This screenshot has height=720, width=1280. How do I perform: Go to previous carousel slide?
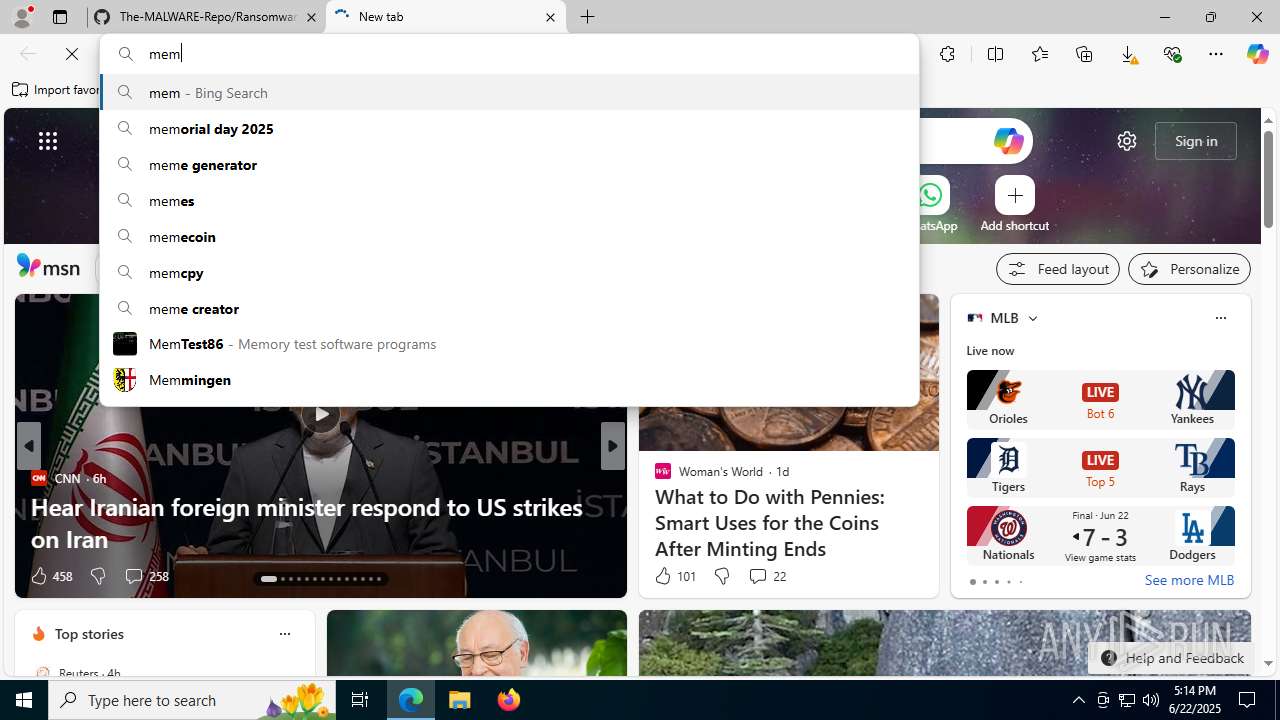[x=28, y=446]
